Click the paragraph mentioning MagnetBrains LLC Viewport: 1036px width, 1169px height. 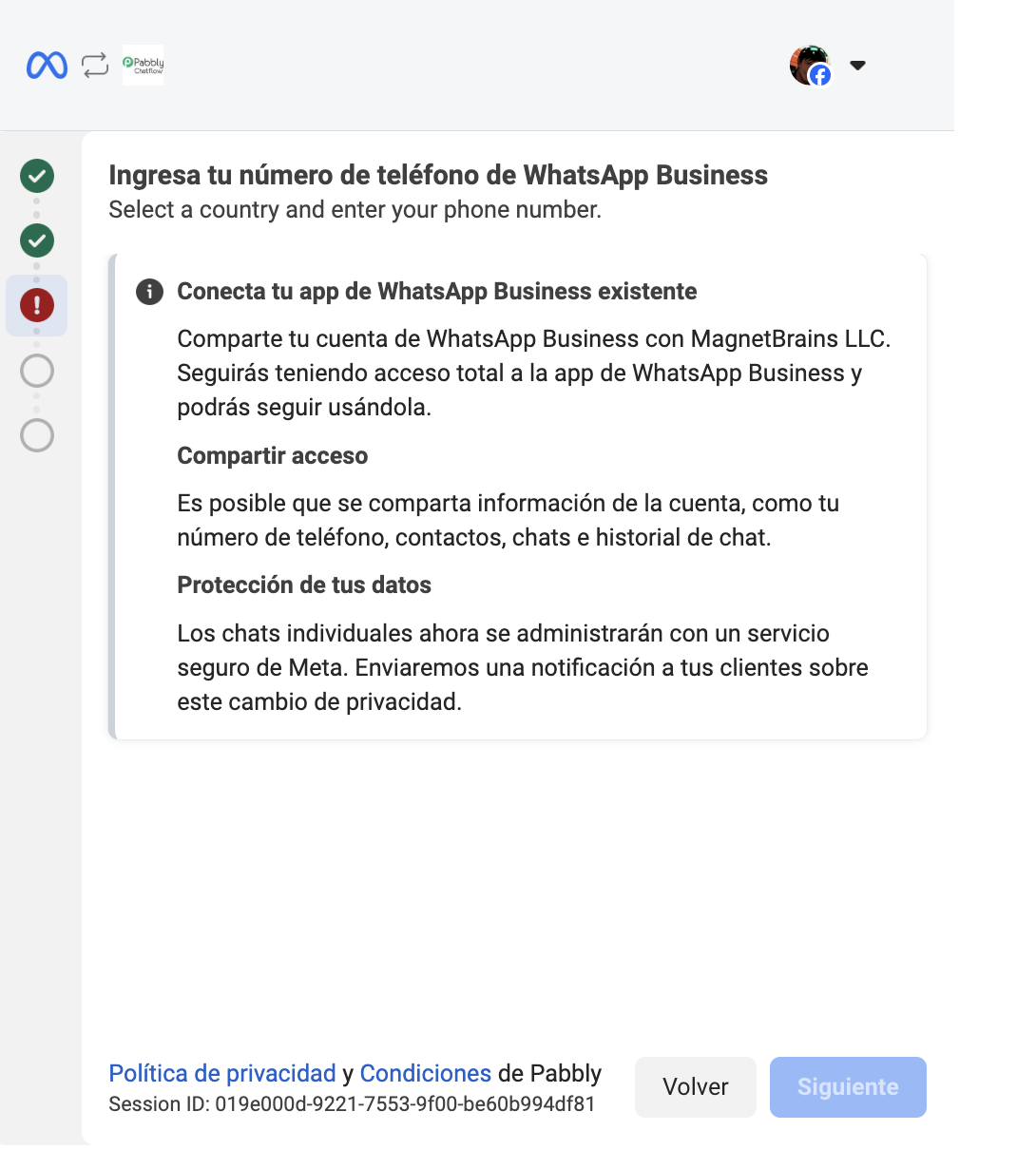coord(534,374)
